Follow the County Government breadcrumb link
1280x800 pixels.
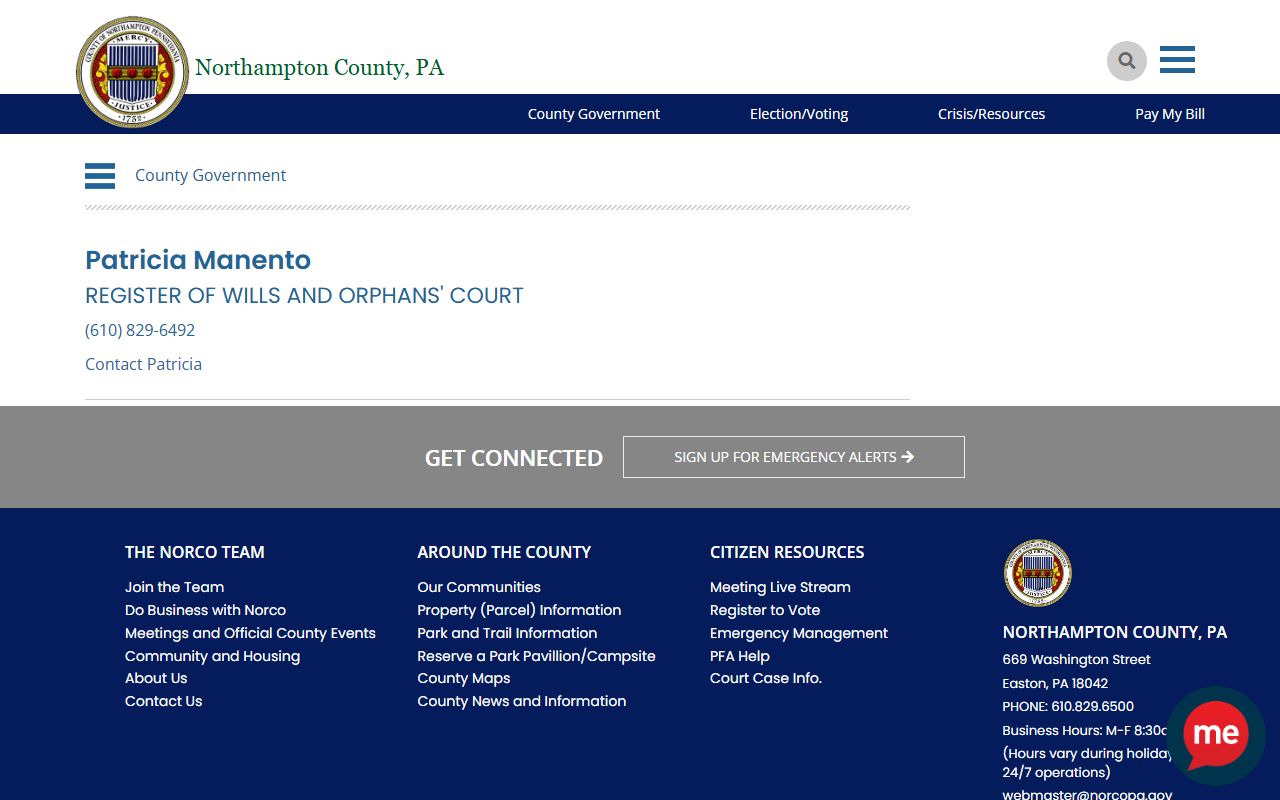210,175
